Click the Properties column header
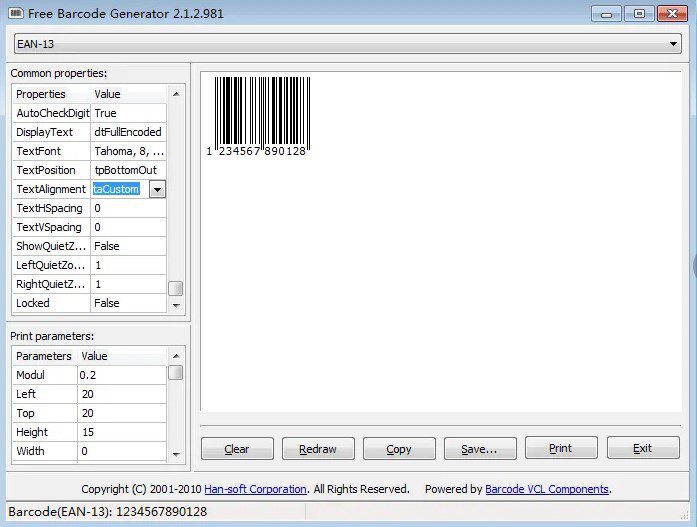Viewport: 697px width, 527px height. click(x=52, y=94)
